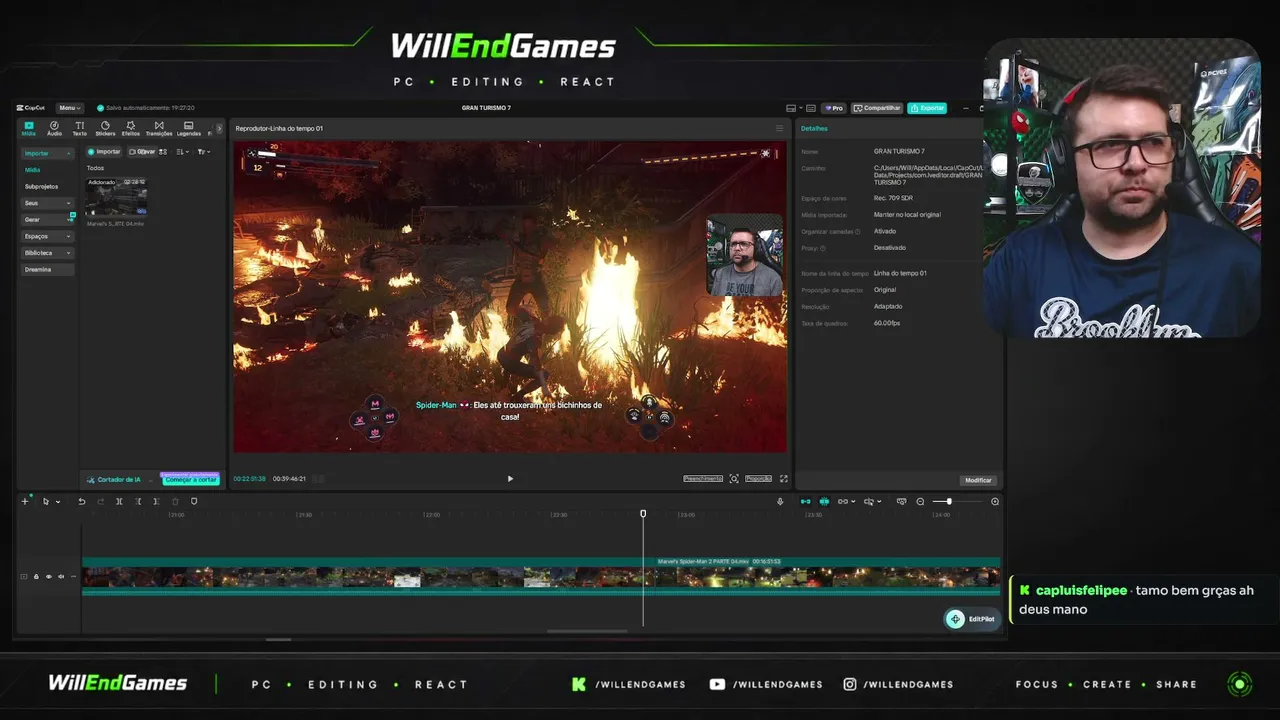Open the keyboard shortcuts icon in title bar
The height and width of the screenshot is (720, 1280).
click(811, 108)
